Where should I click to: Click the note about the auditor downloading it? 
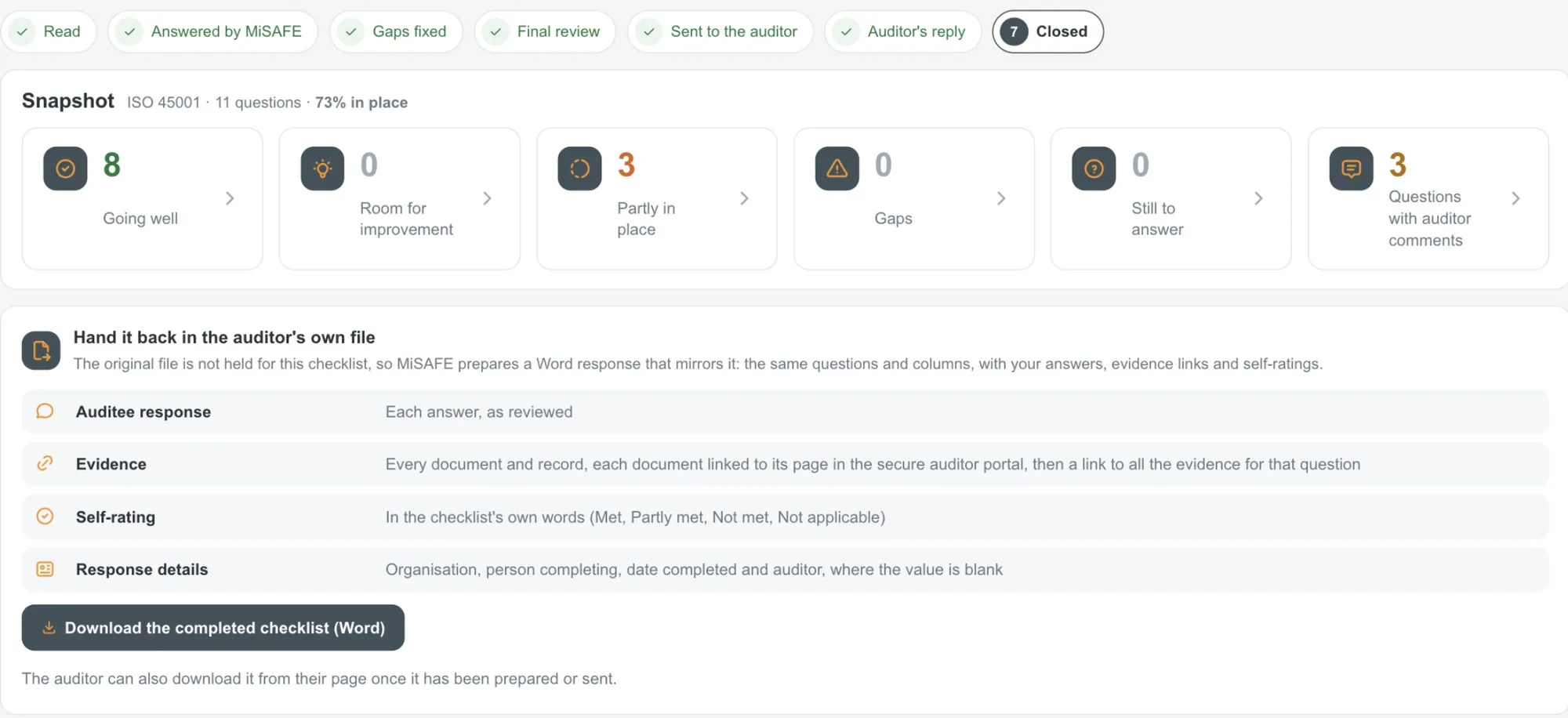[x=319, y=679]
